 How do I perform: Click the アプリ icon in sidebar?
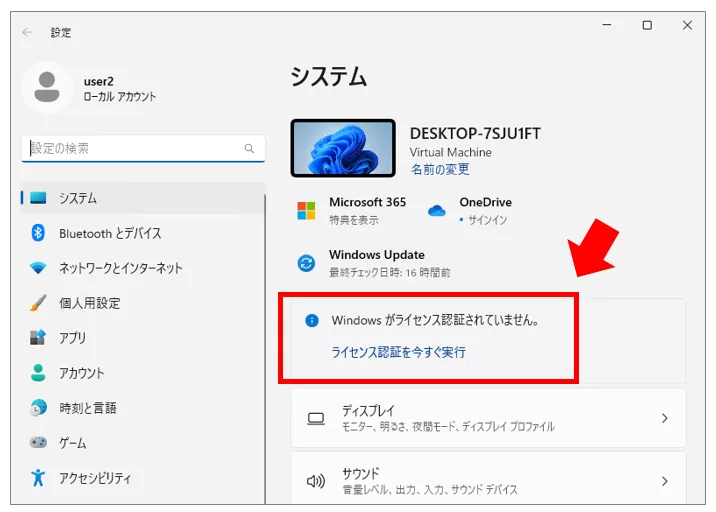coord(38,337)
